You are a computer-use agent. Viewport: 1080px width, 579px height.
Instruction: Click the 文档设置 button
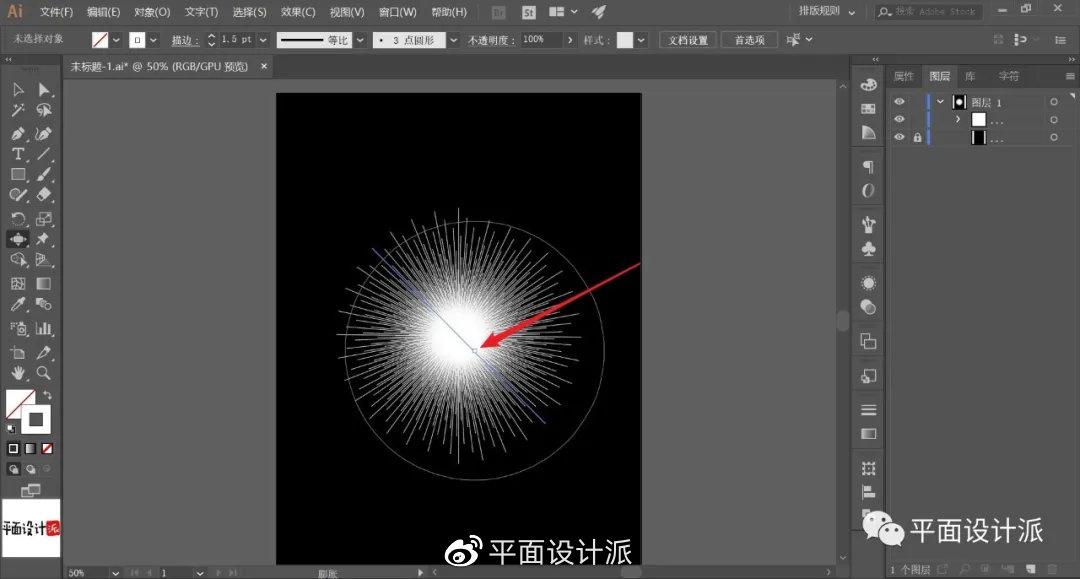coord(687,40)
